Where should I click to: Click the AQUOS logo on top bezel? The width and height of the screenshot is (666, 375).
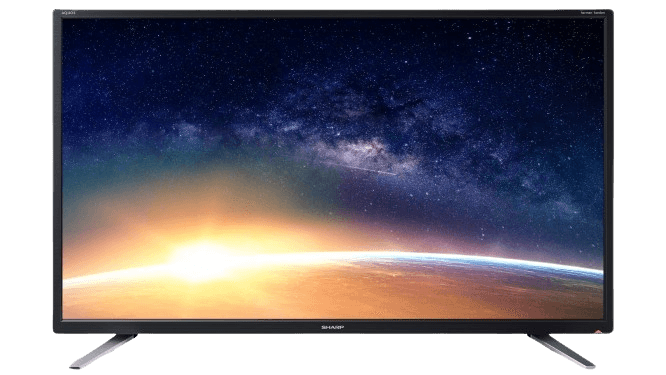[x=68, y=14]
